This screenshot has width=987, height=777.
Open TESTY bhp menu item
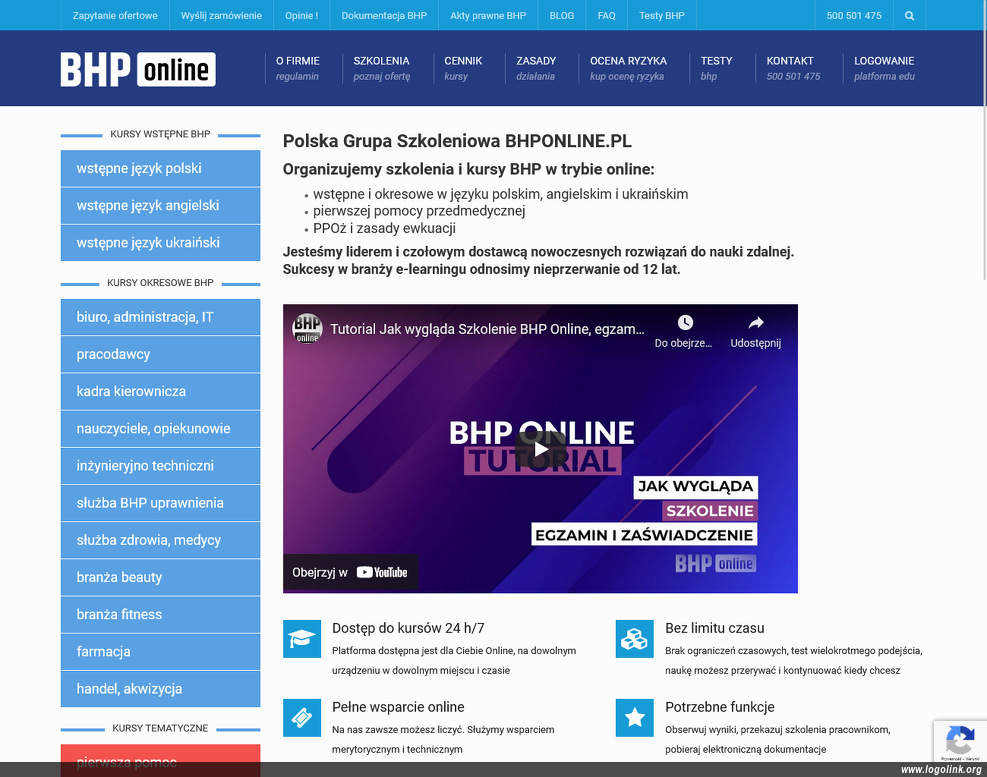point(716,68)
